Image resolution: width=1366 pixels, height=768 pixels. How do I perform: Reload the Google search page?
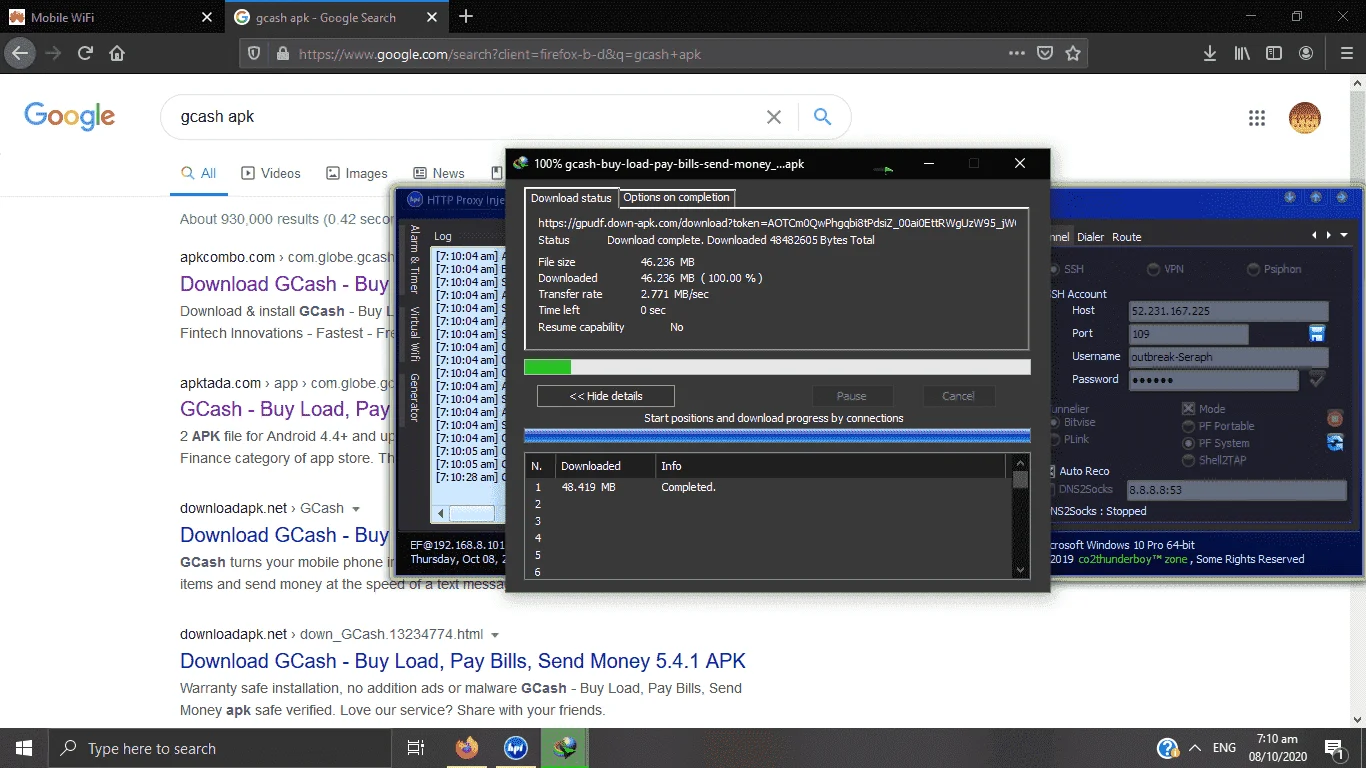pos(85,54)
